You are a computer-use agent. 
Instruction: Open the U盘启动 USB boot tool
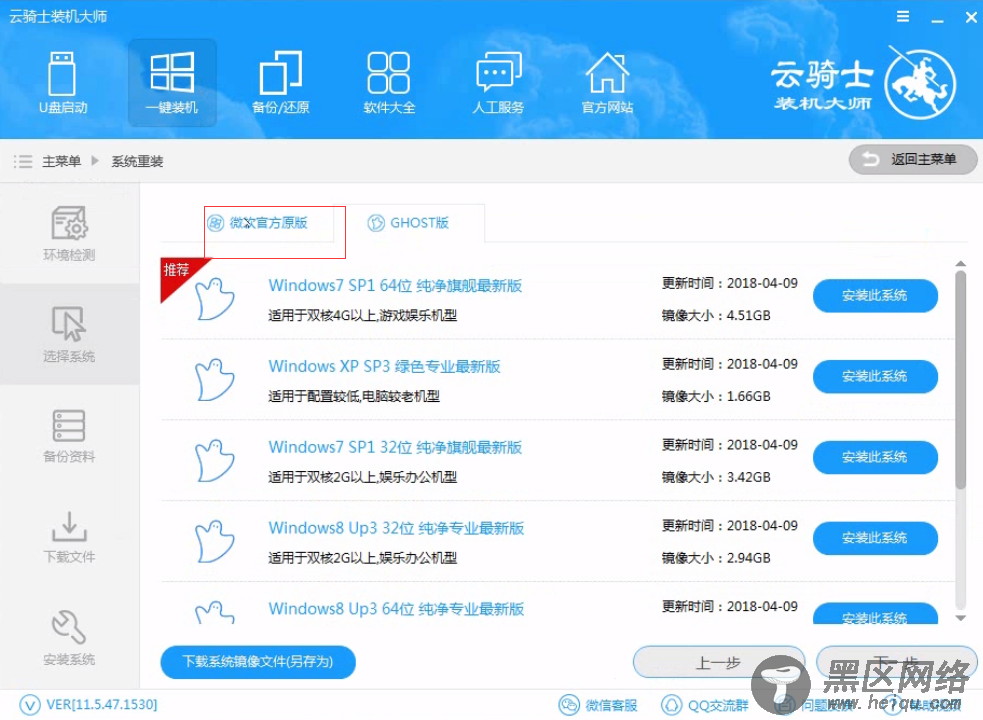click(x=63, y=83)
